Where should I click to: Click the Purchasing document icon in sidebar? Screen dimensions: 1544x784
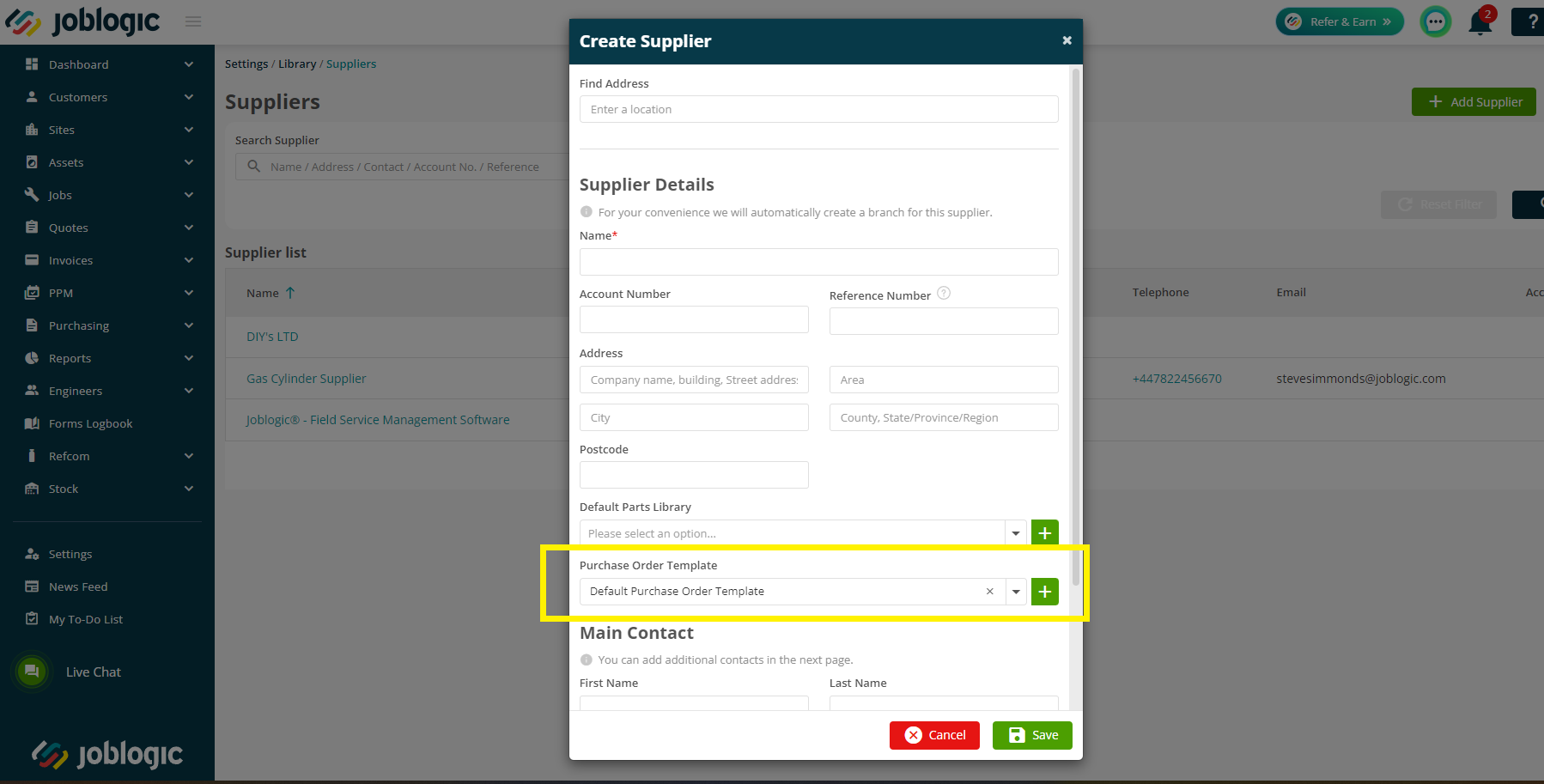pos(32,325)
